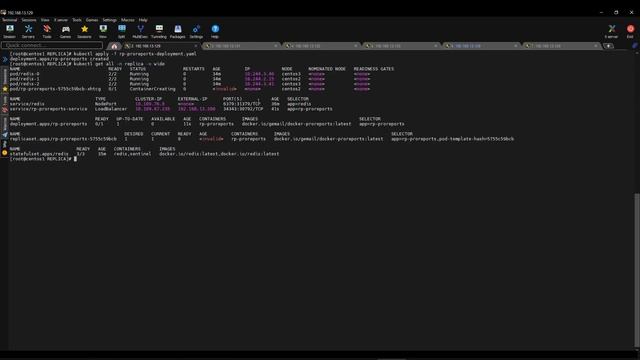
Task: Open the View menu
Action: [45, 20]
